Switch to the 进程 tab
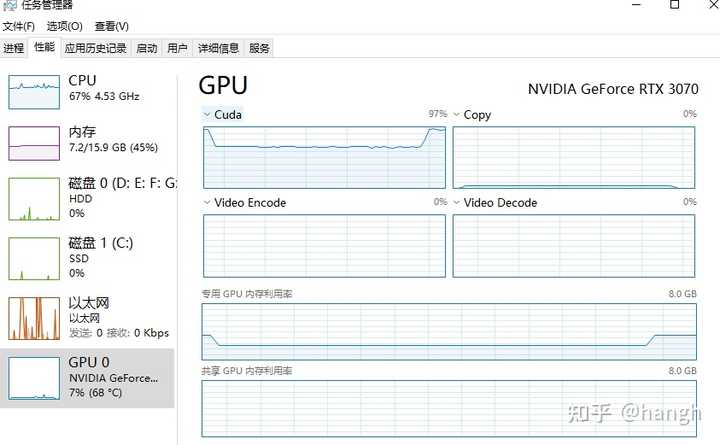The image size is (720, 445). tap(14, 48)
